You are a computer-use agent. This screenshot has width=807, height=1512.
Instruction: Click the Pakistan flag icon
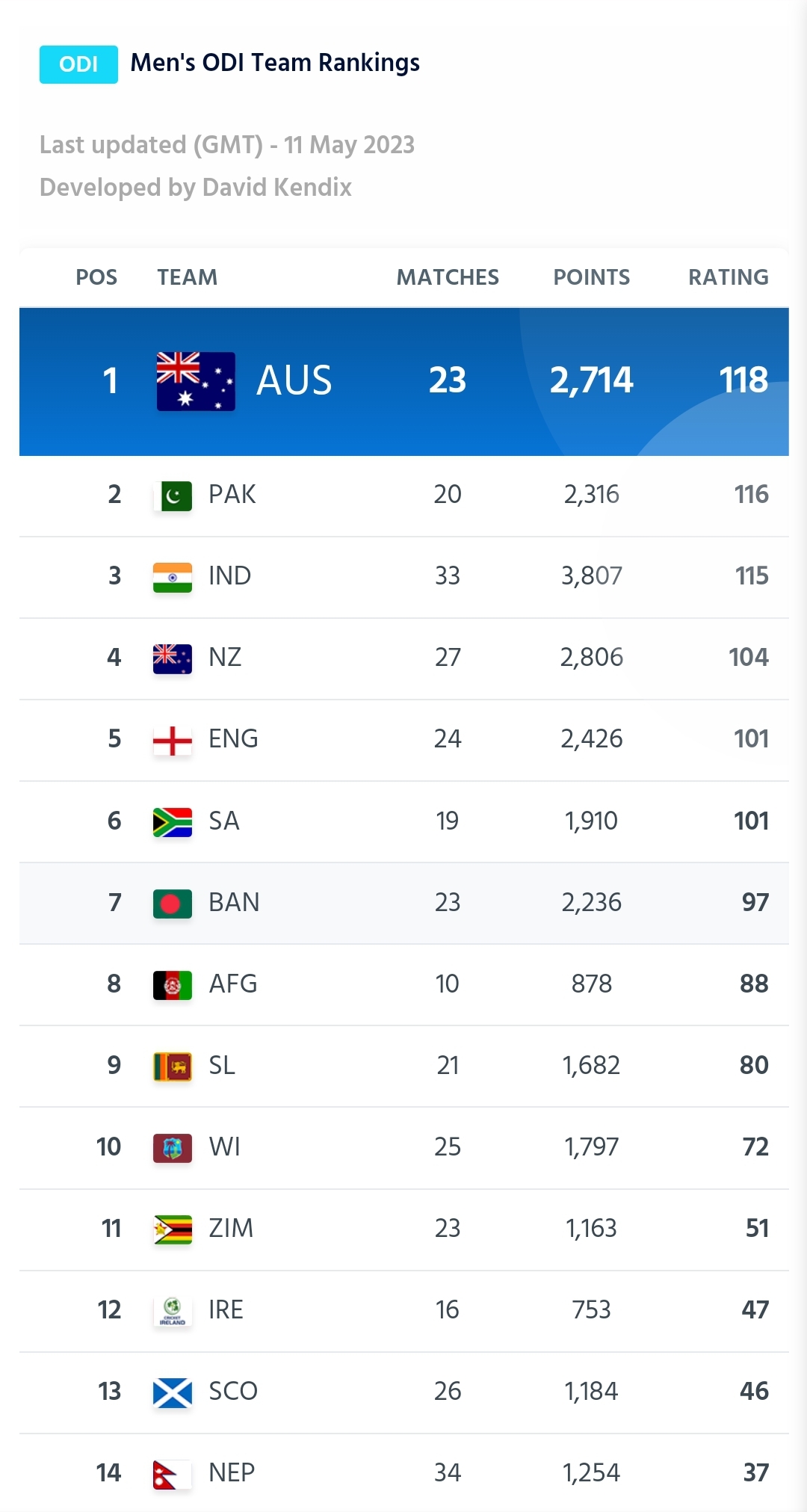tap(173, 496)
